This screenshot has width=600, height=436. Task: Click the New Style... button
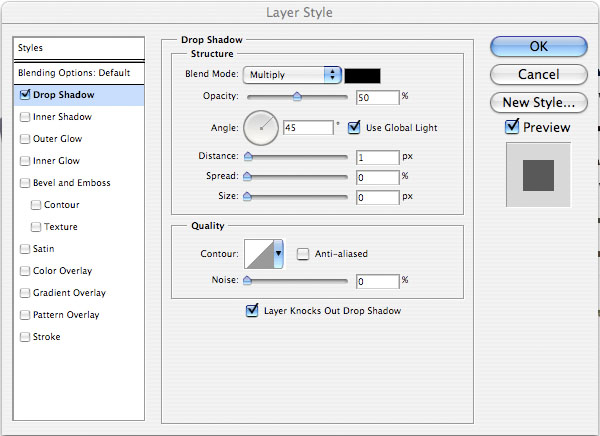coord(538,102)
